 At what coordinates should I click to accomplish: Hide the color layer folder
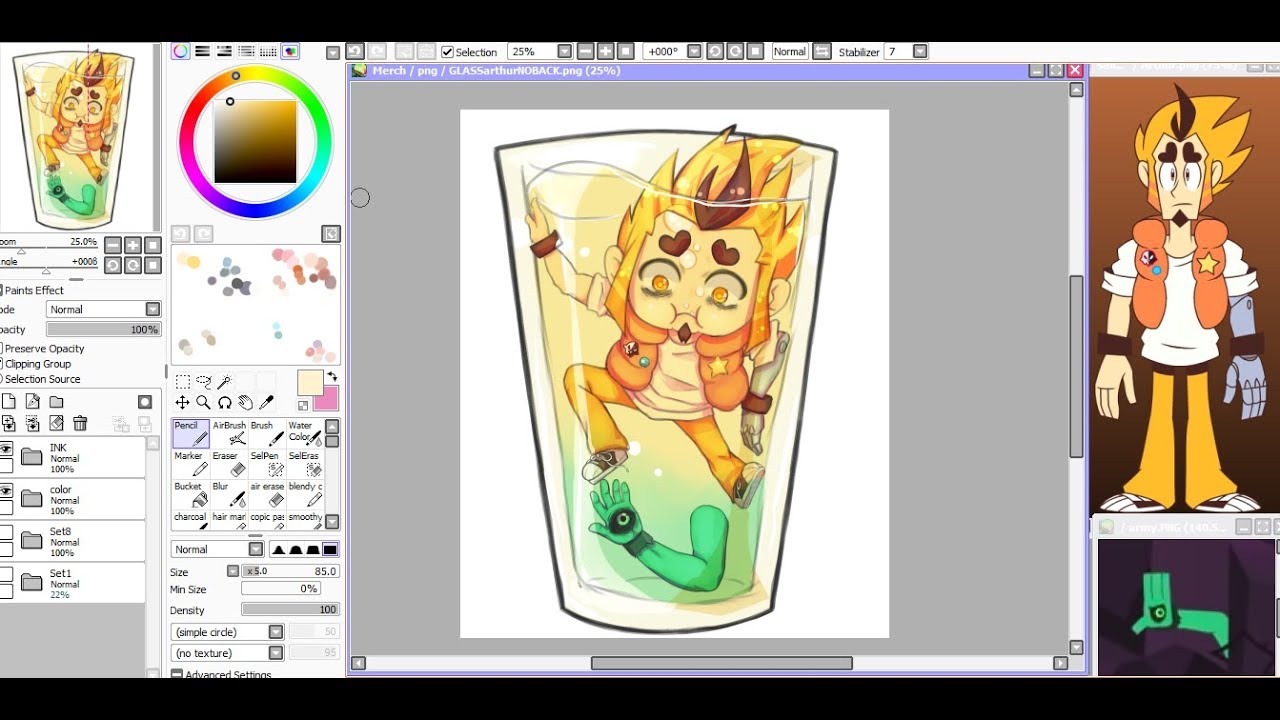(6, 491)
